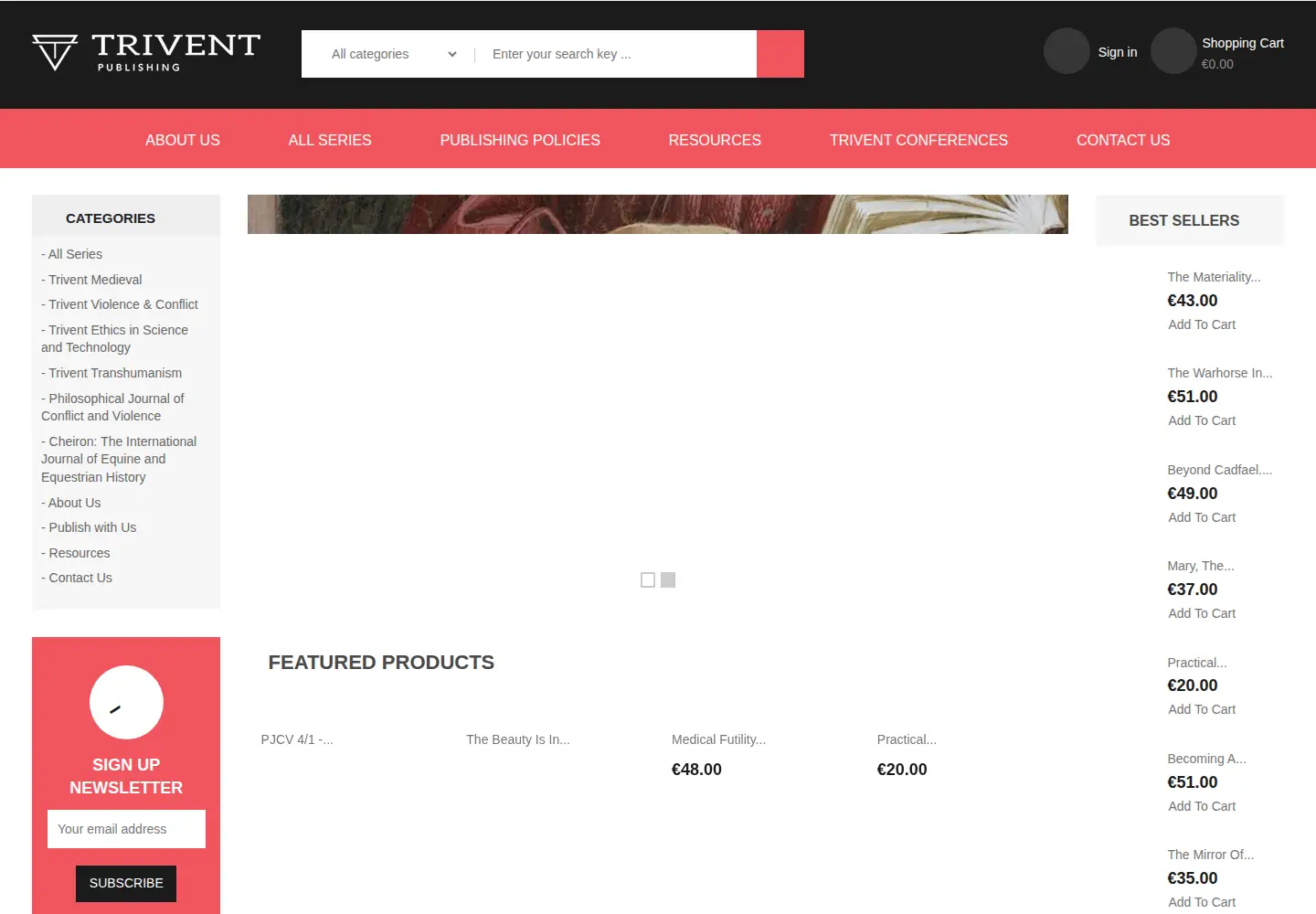
Task: Open The Mirror Of... best seller
Action: (x=1210, y=855)
